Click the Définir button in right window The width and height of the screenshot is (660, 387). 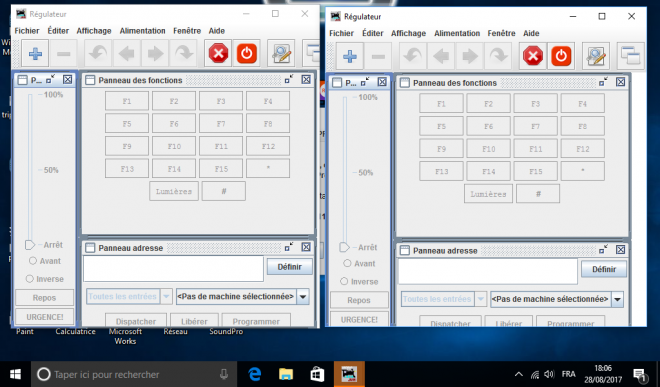click(604, 269)
